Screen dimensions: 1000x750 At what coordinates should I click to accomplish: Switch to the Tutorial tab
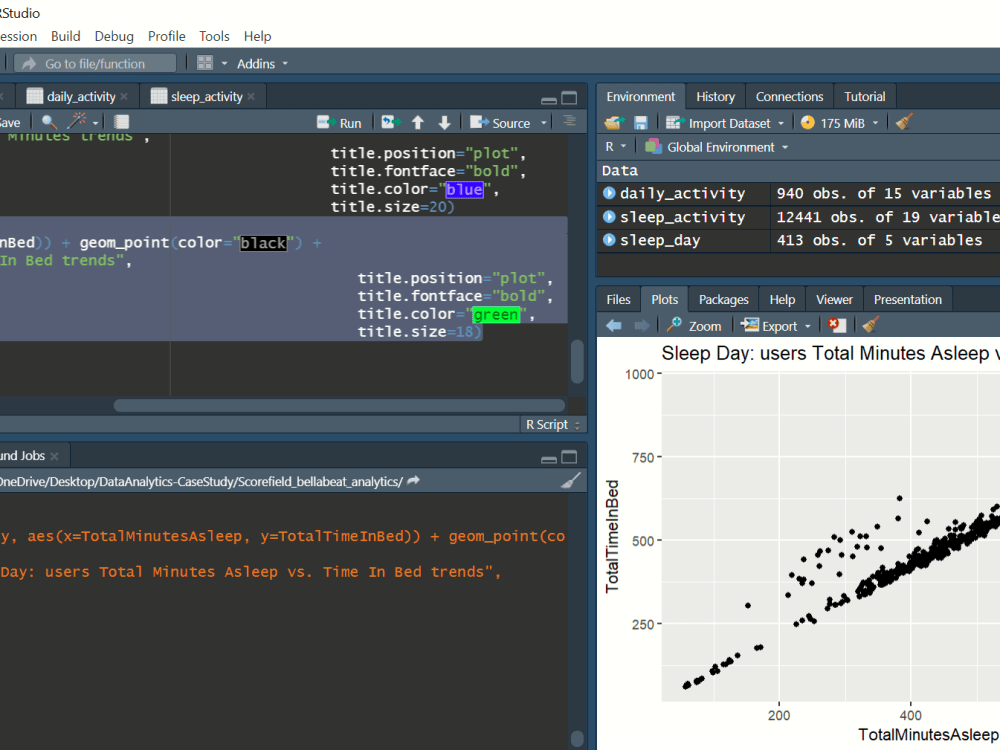tap(865, 96)
